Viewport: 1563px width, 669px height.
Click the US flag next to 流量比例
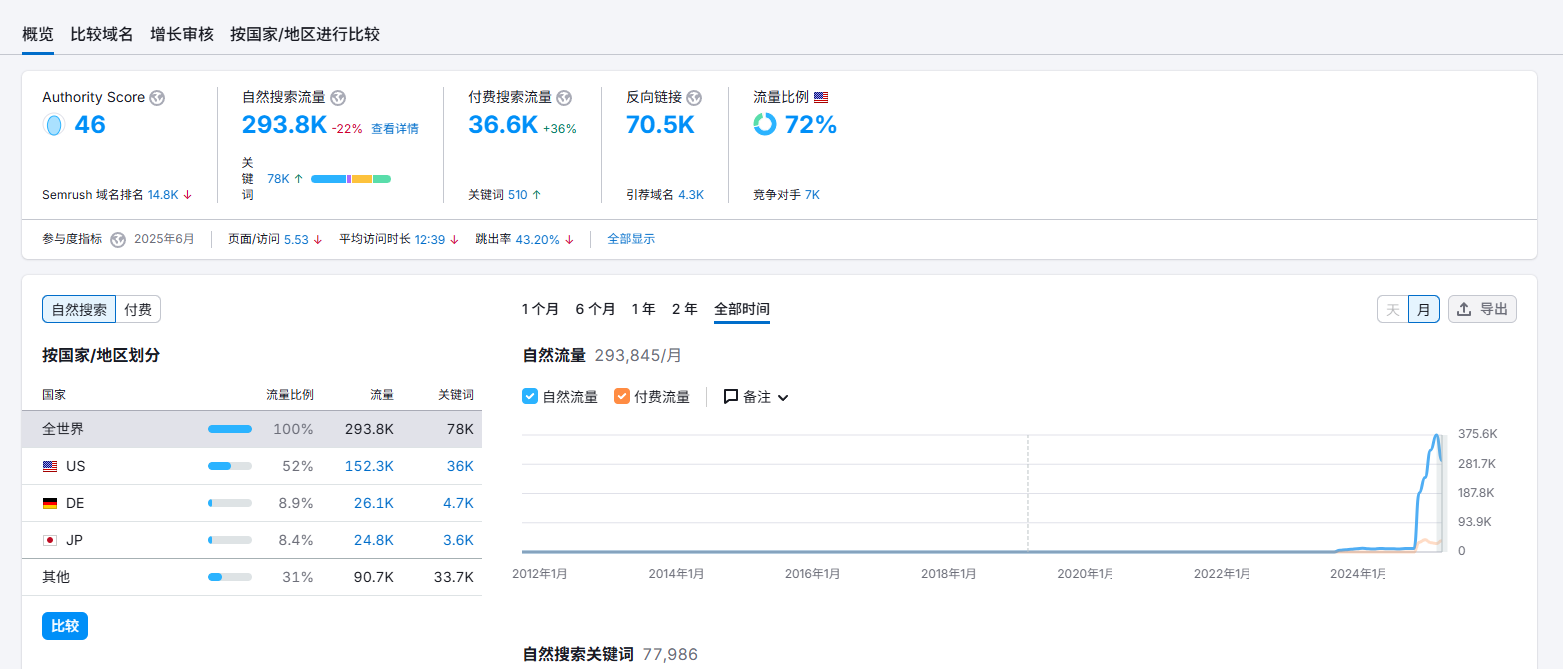tap(821, 98)
